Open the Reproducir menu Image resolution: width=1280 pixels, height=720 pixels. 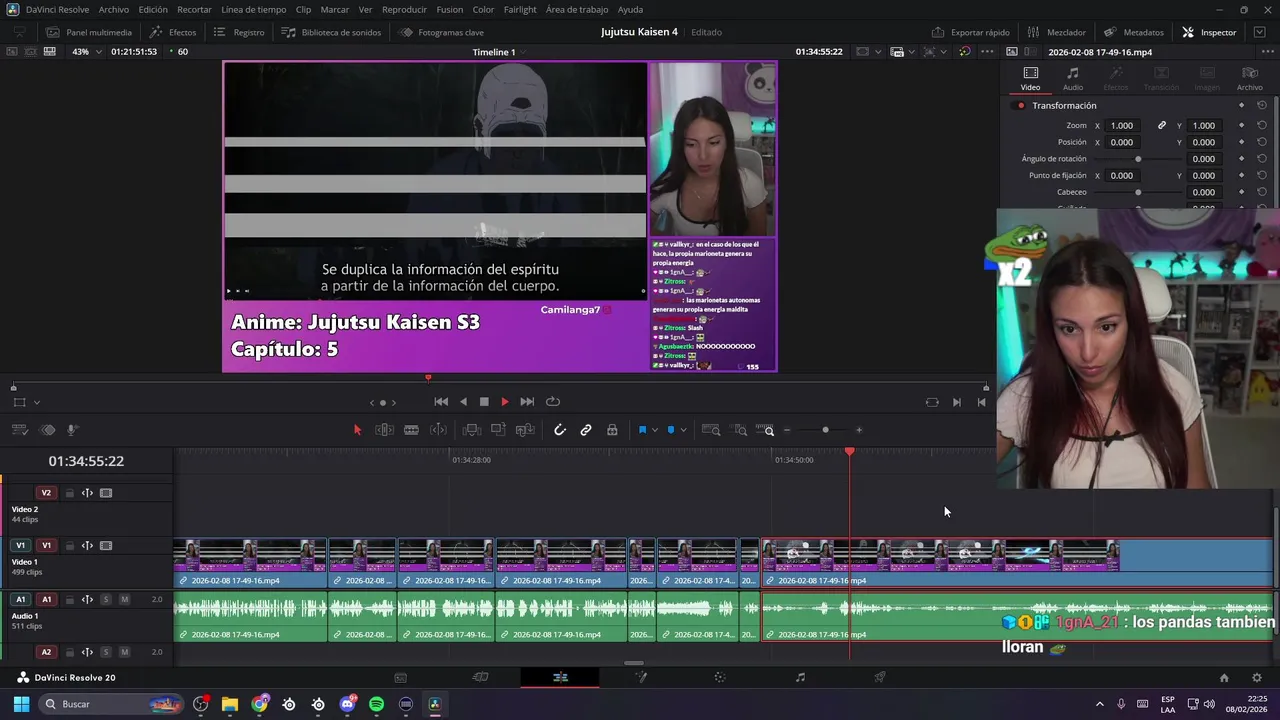[404, 9]
